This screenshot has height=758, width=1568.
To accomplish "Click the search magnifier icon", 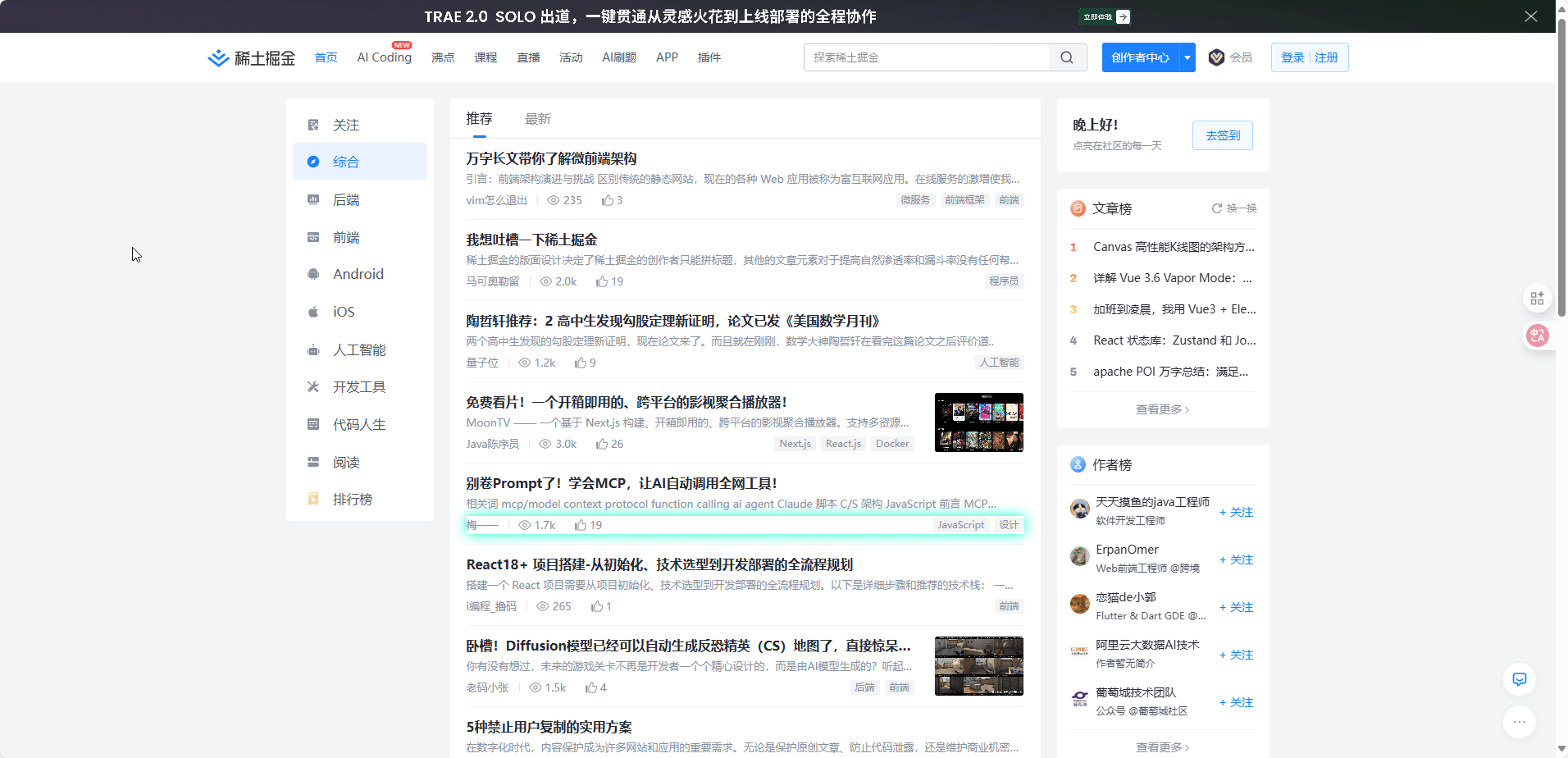I will pos(1067,57).
